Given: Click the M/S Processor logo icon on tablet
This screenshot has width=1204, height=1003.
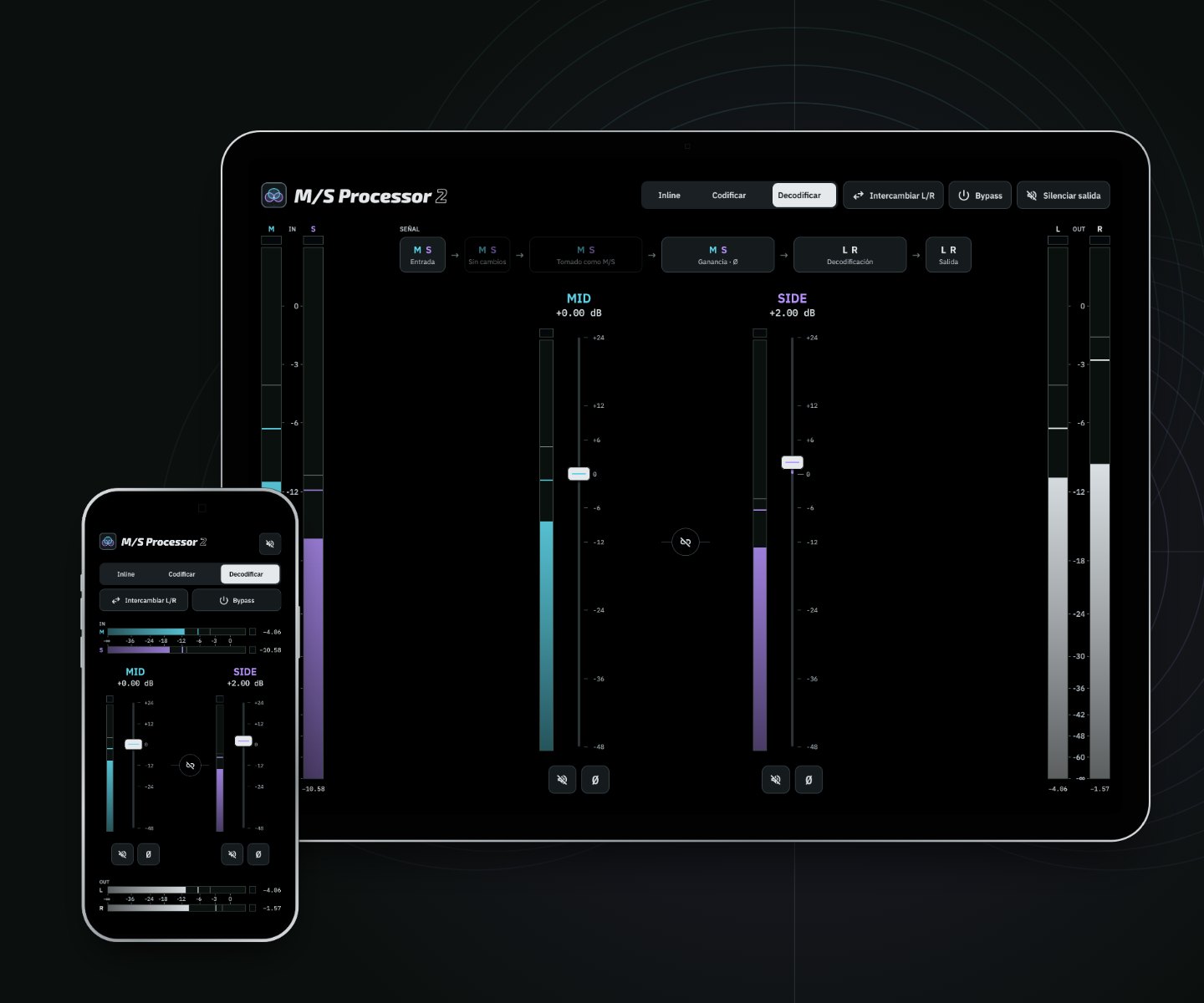Looking at the screenshot, I should point(273,195).
